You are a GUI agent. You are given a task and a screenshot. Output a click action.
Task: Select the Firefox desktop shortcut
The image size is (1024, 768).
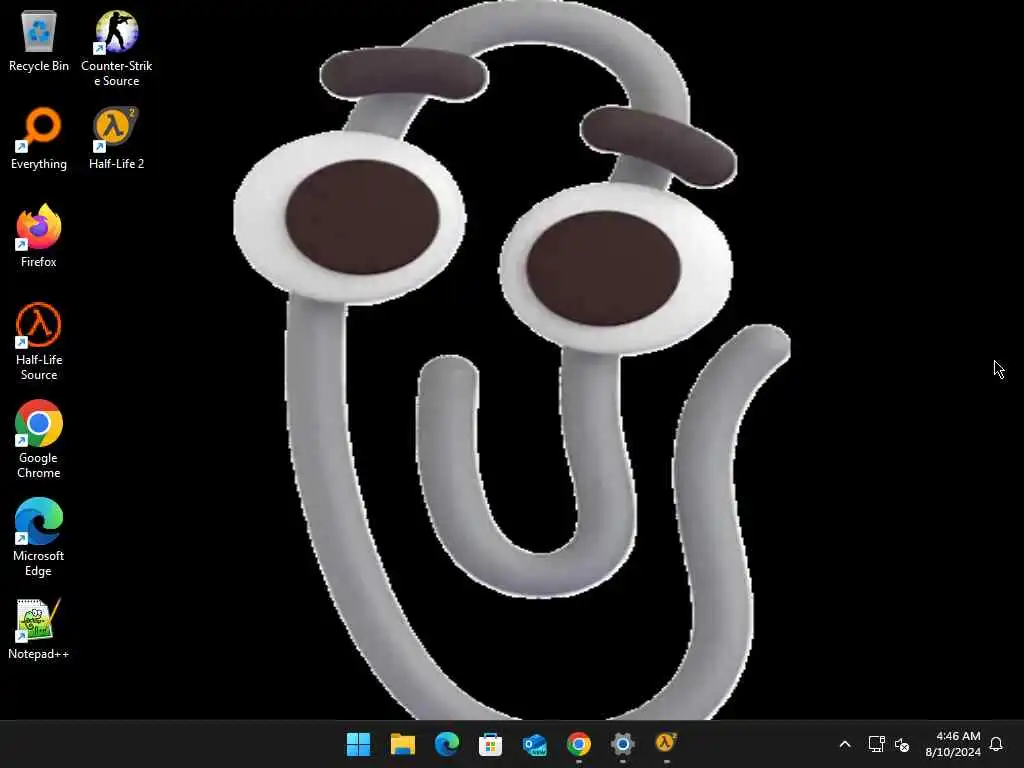(x=39, y=236)
